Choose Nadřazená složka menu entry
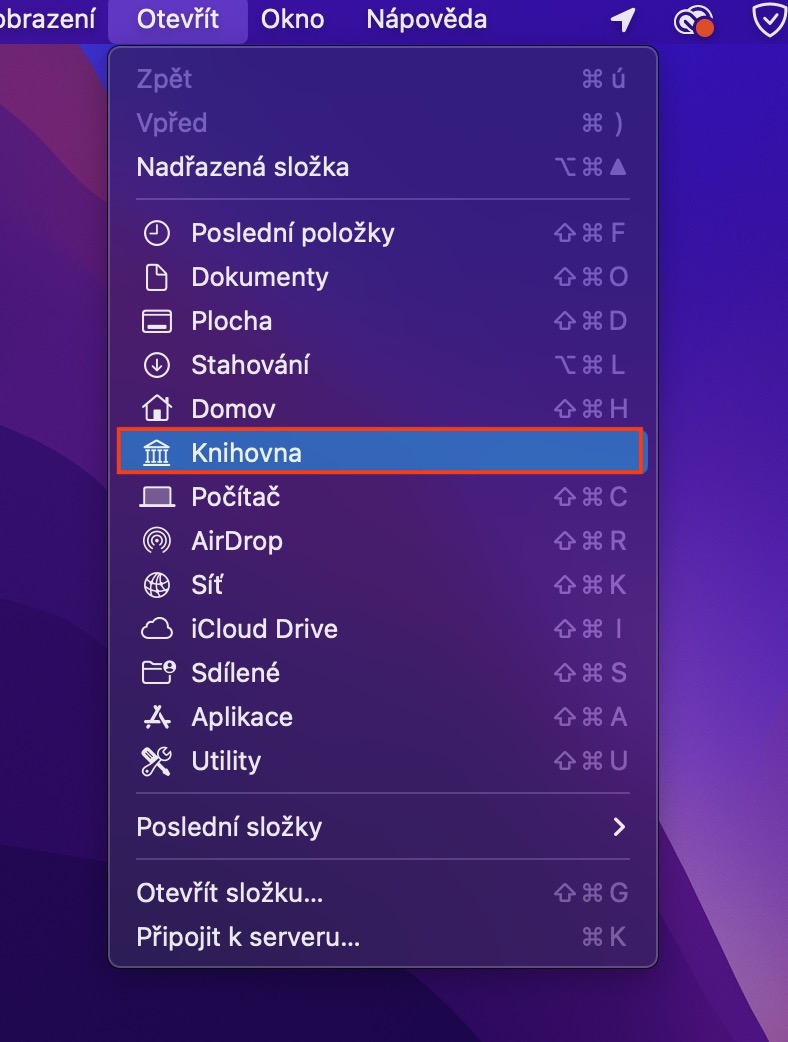This screenshot has width=788, height=1042. [x=243, y=167]
